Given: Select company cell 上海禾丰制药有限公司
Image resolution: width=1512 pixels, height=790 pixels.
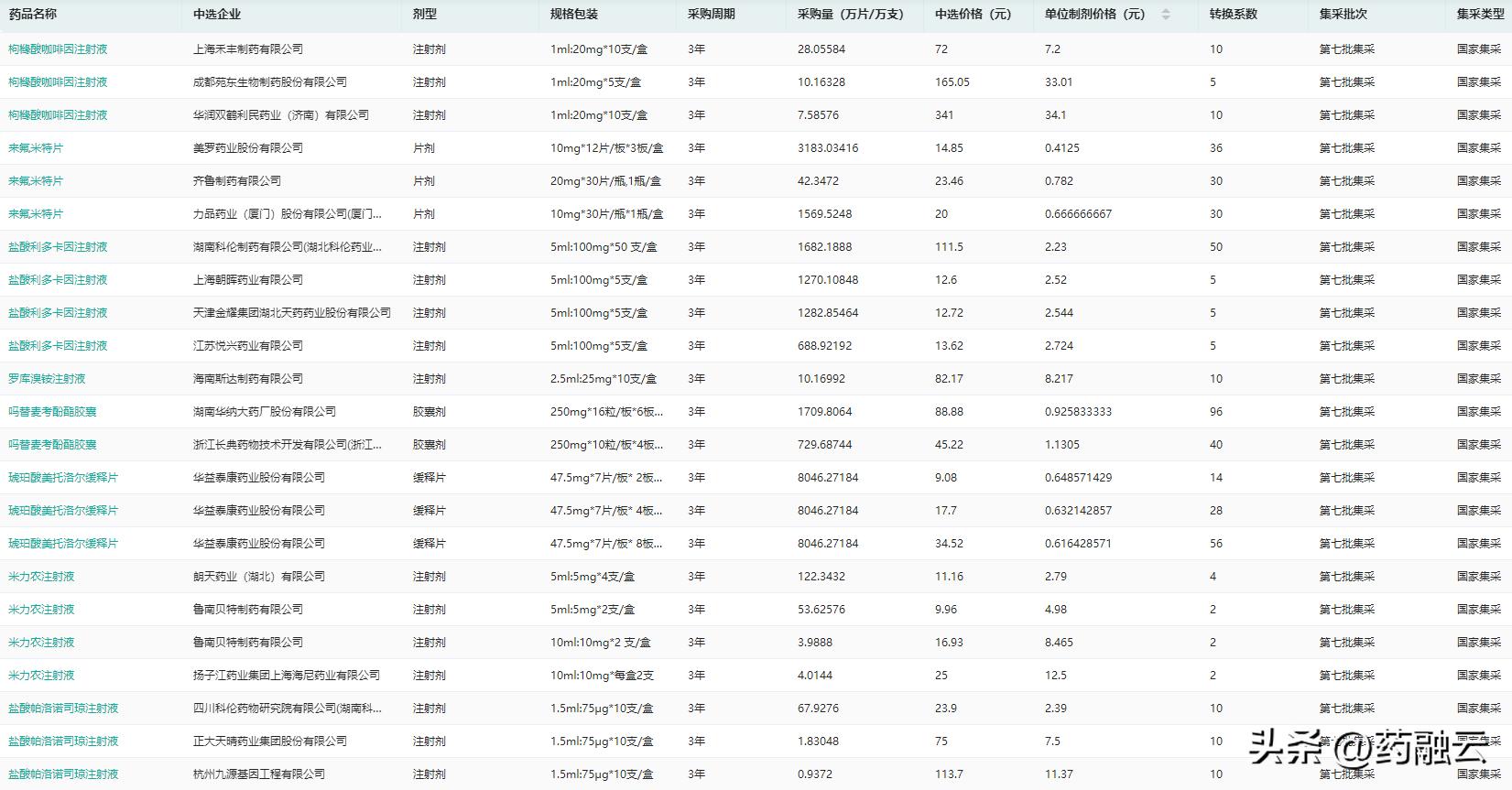Looking at the screenshot, I should click(x=248, y=49).
